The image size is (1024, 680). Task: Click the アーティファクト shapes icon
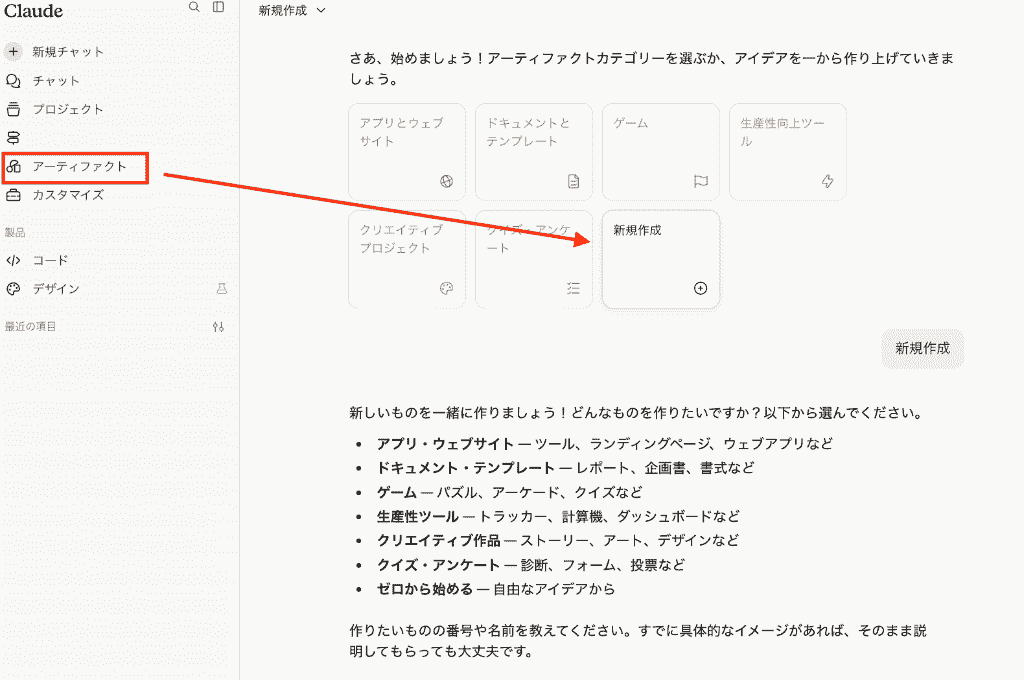13,167
